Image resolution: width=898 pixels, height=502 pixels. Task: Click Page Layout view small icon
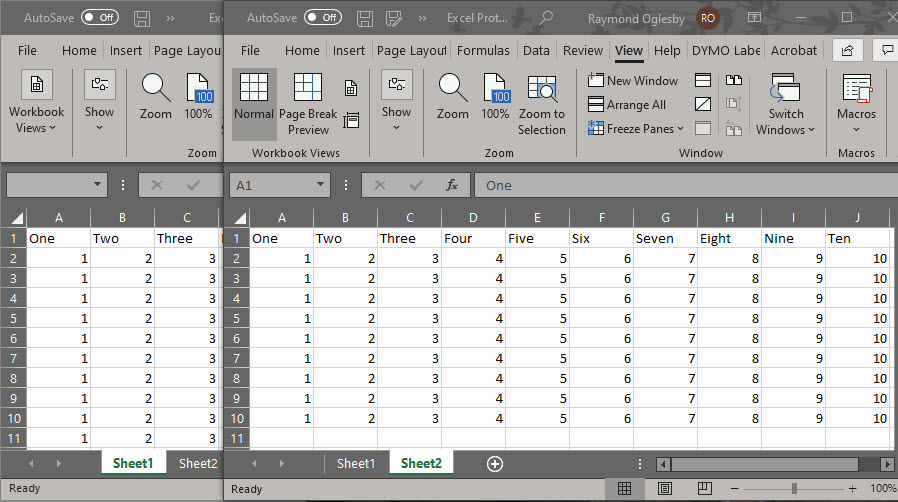351,88
